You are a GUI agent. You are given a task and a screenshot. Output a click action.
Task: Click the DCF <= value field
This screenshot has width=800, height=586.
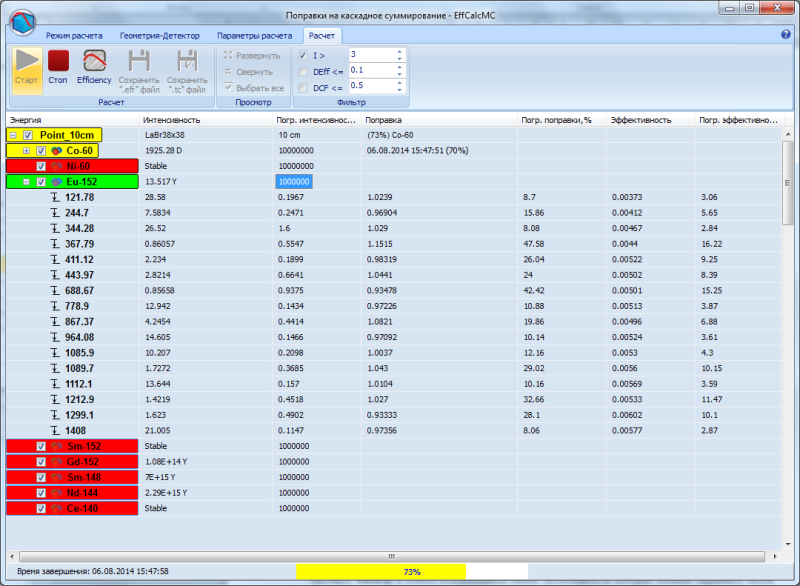pyautogui.click(x=370, y=87)
